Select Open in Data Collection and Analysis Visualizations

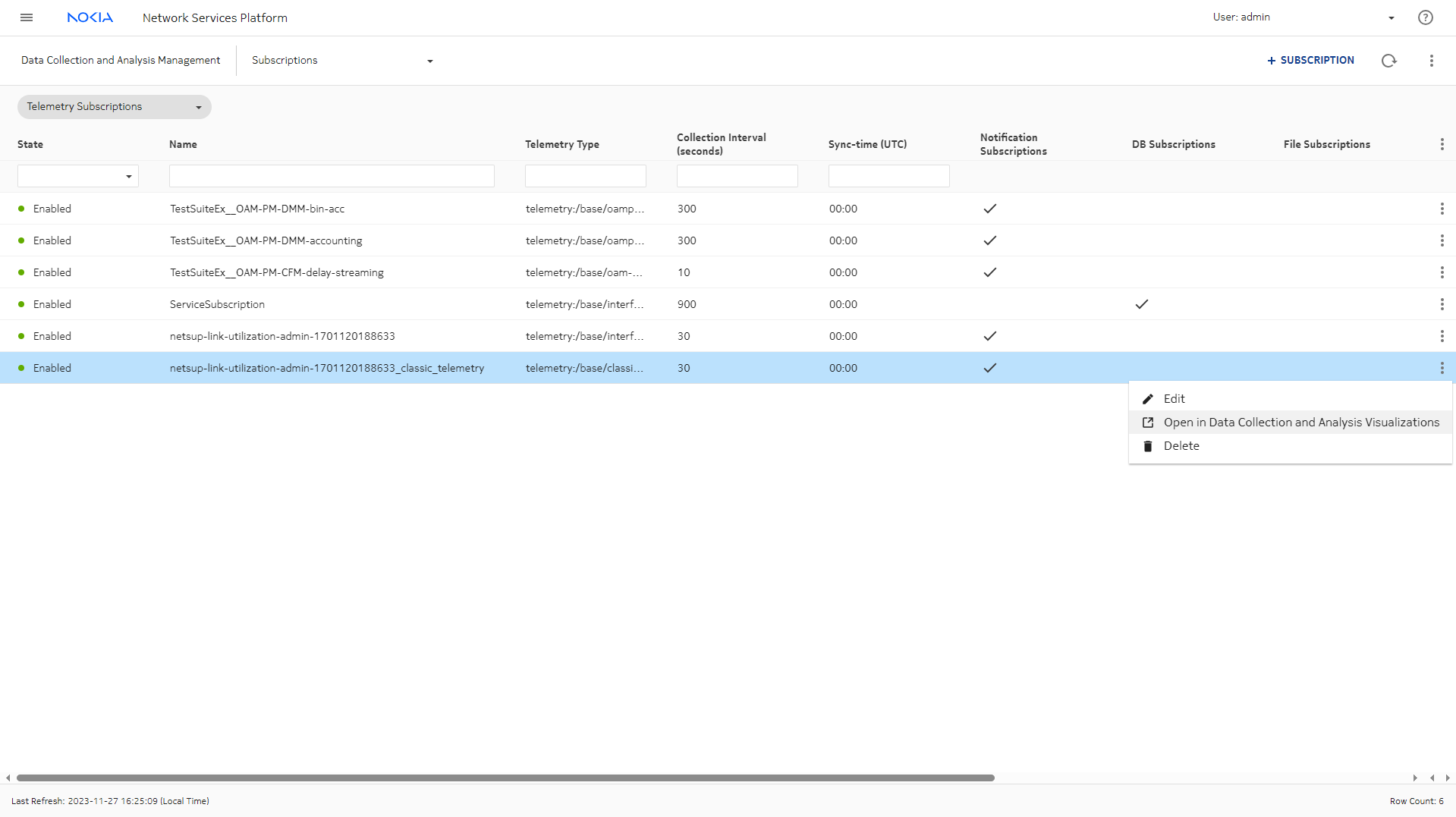pyautogui.click(x=1300, y=423)
